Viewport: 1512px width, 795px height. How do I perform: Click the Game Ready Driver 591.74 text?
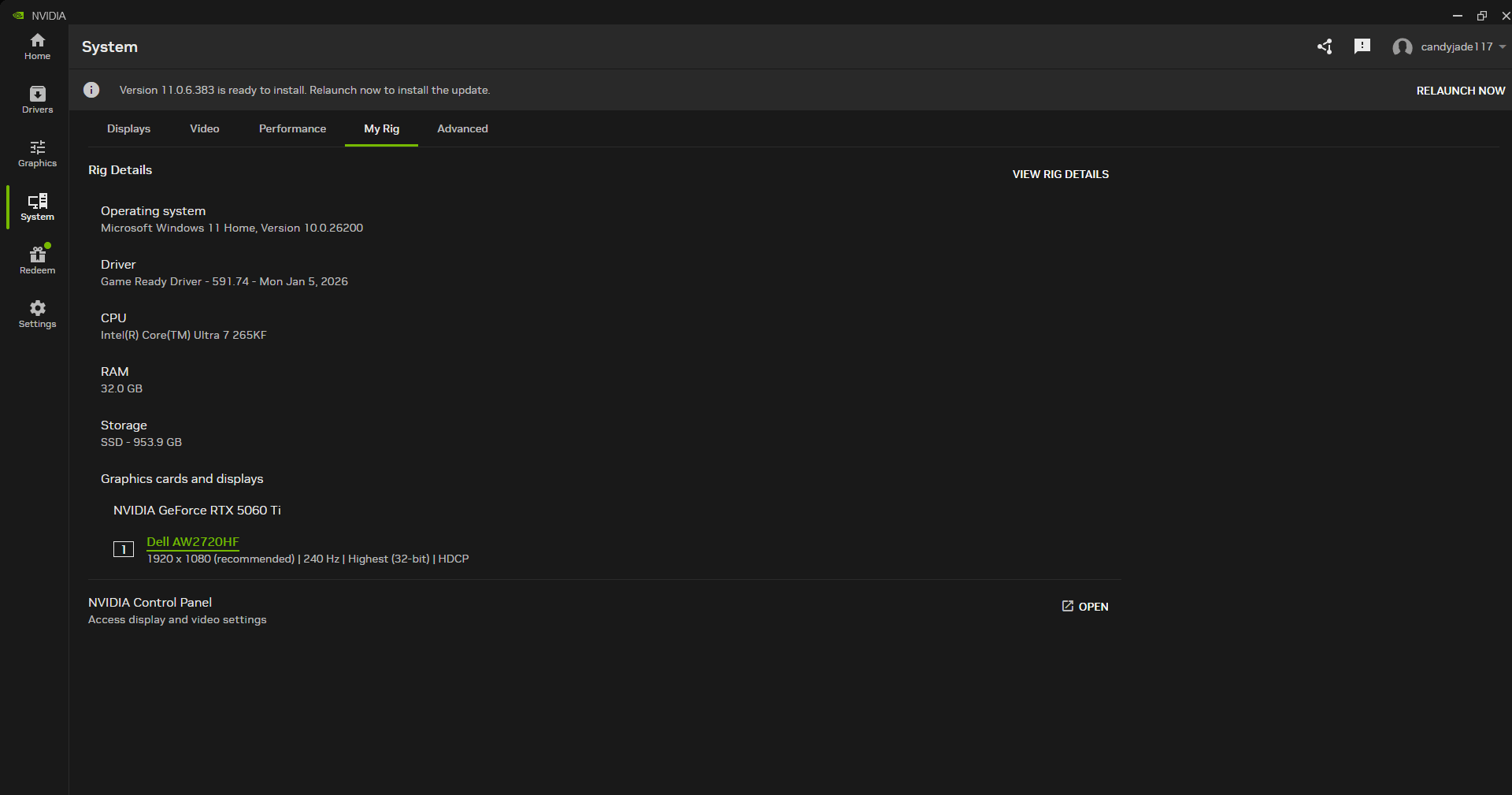click(224, 281)
